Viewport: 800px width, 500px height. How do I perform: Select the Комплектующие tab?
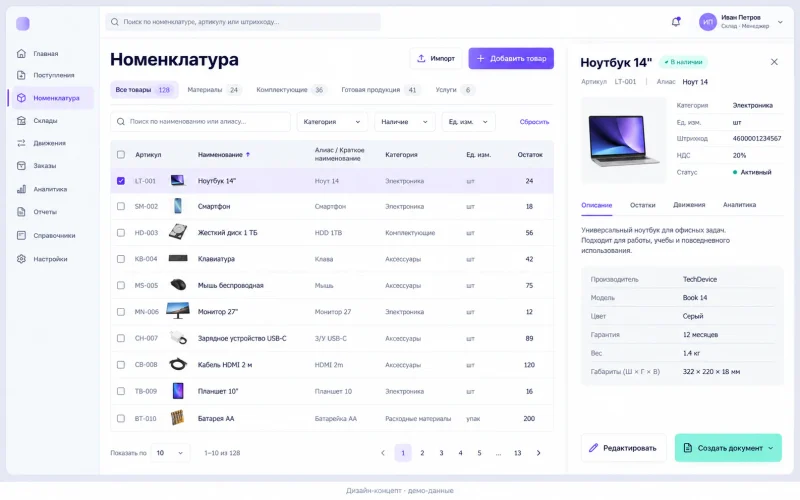(x=291, y=90)
